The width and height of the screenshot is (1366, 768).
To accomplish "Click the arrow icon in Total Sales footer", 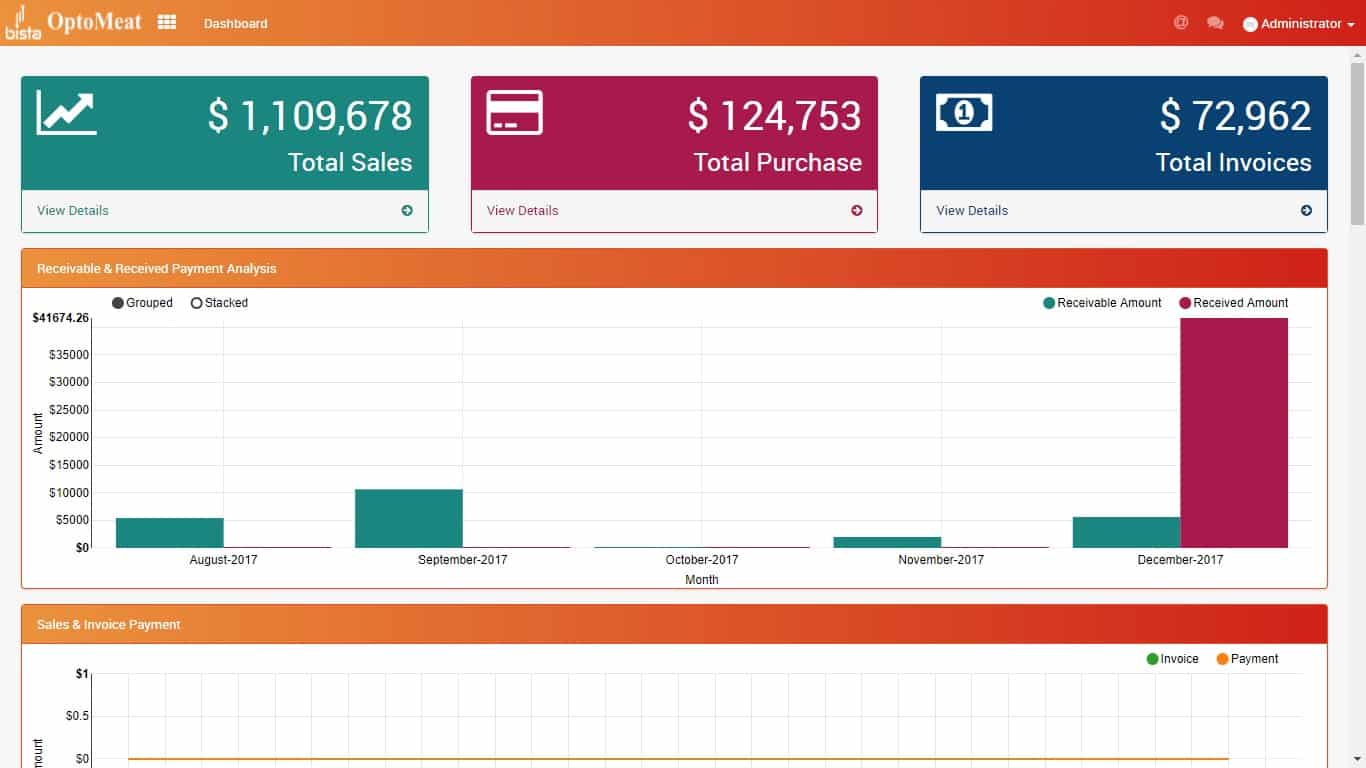I will [x=407, y=211].
